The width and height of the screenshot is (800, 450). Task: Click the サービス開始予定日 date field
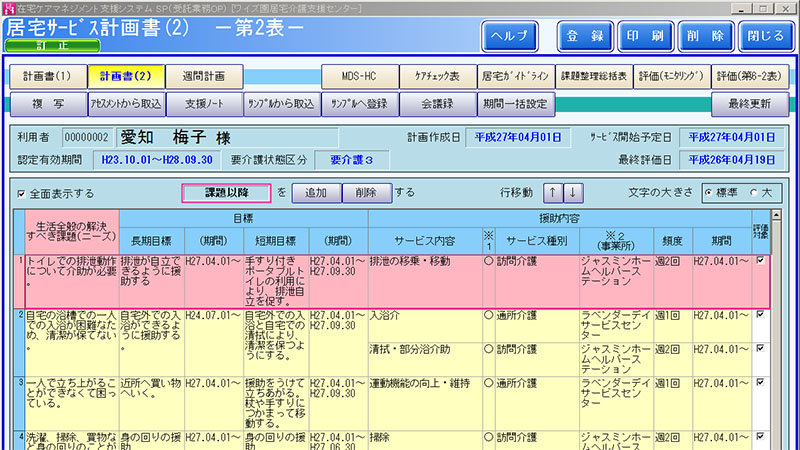click(x=732, y=137)
